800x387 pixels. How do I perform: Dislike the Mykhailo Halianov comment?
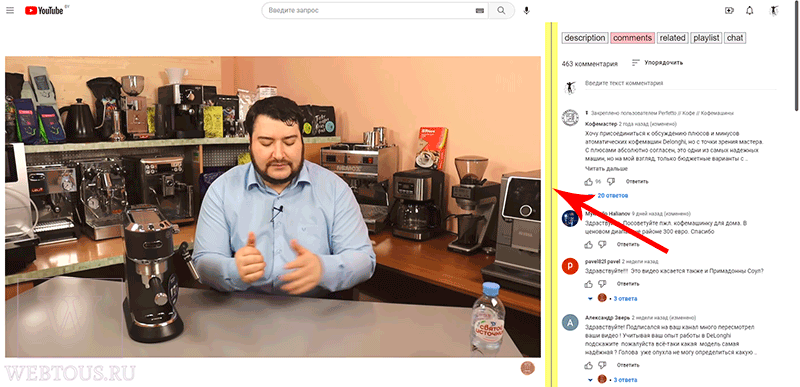[x=602, y=244]
